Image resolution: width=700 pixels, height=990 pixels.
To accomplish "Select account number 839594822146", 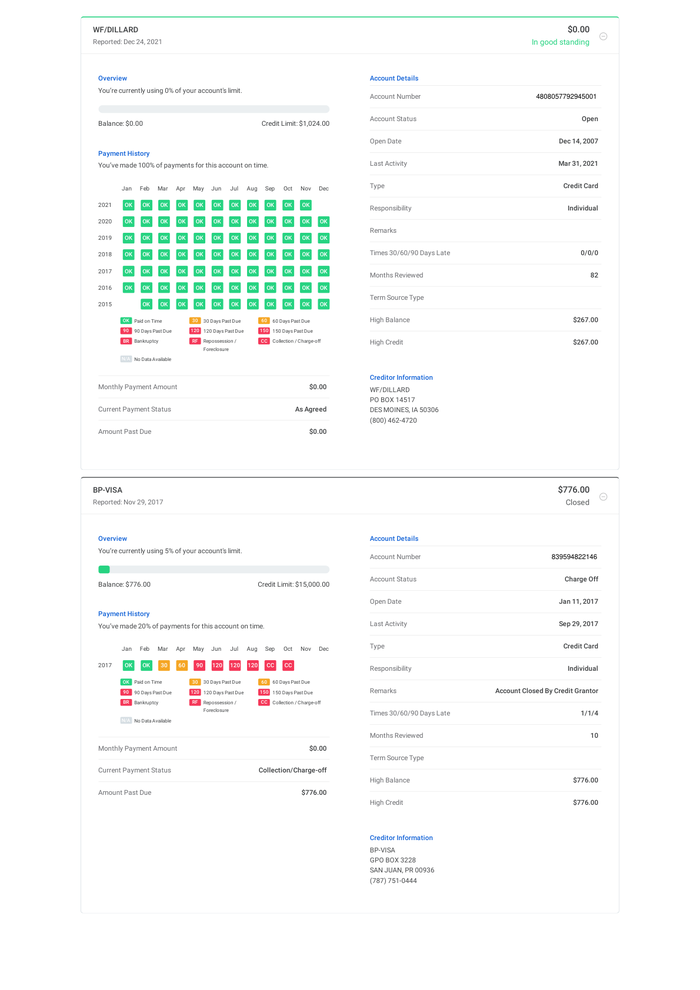I will 574,557.
